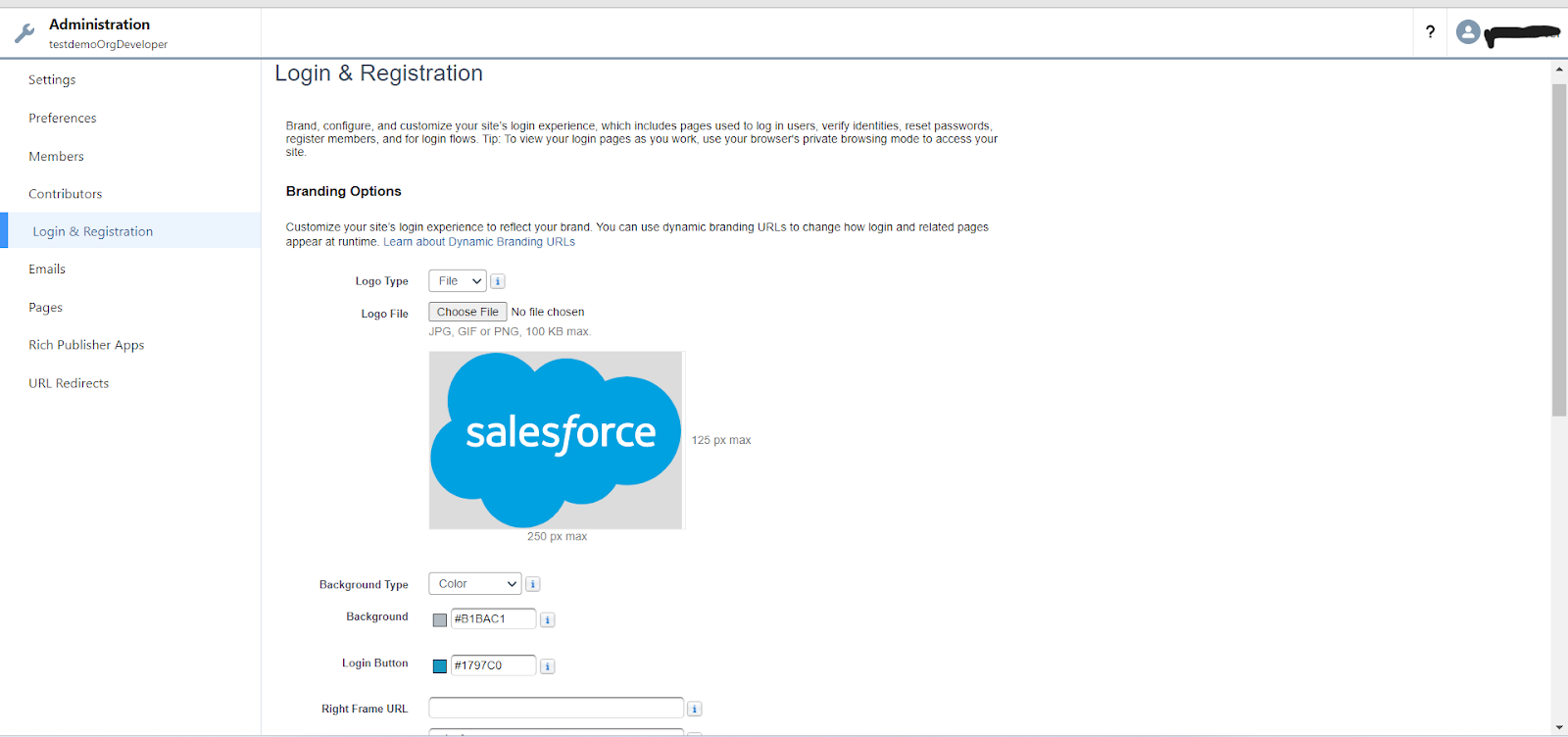1568x737 pixels.
Task: Click the Login Button color swatch
Action: (x=440, y=666)
